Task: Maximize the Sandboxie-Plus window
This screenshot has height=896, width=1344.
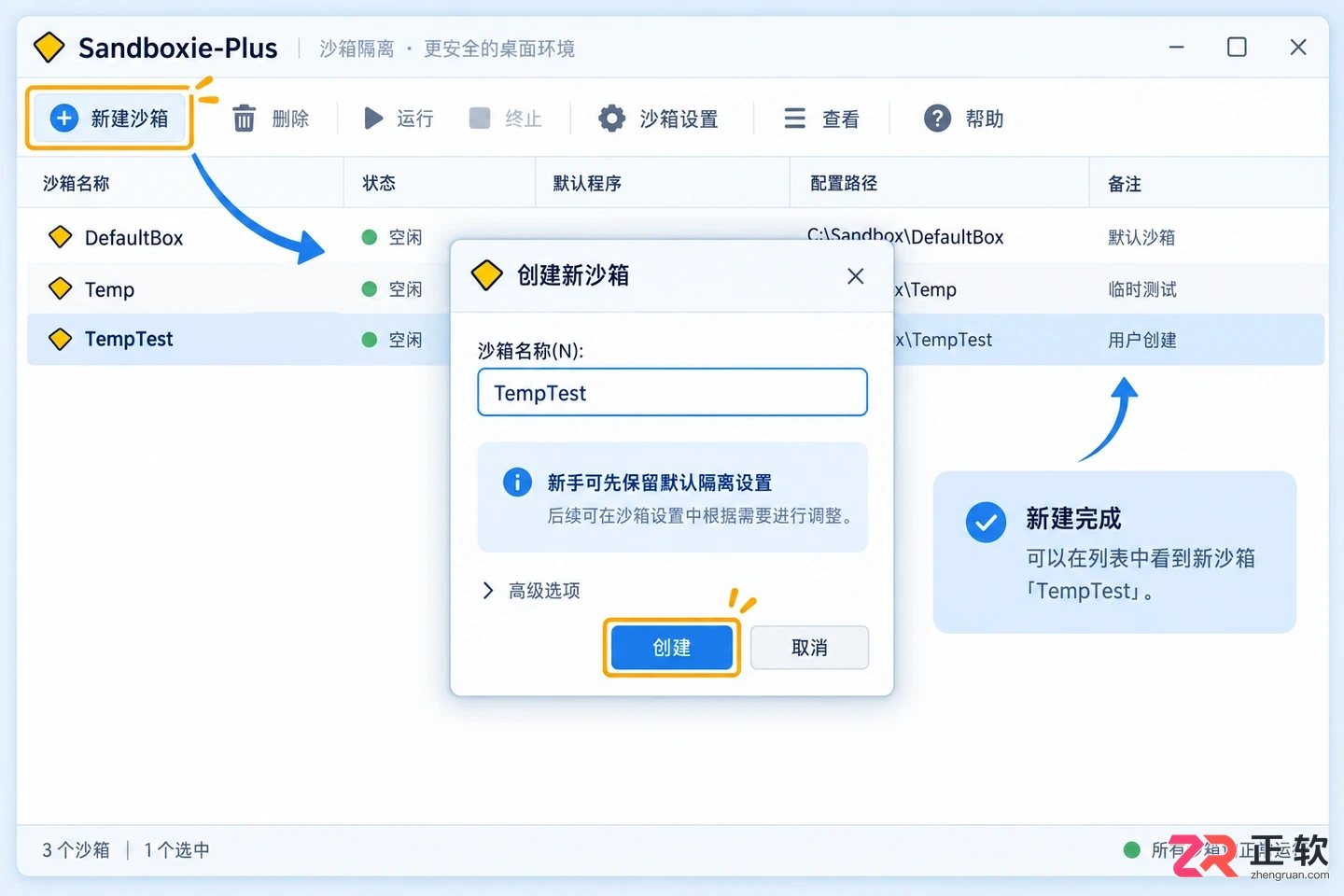Action: click(1237, 47)
